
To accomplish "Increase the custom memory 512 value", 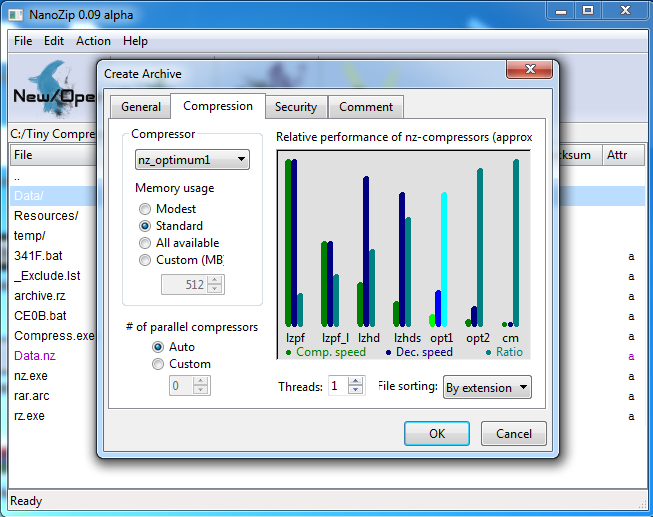I will (214, 280).
